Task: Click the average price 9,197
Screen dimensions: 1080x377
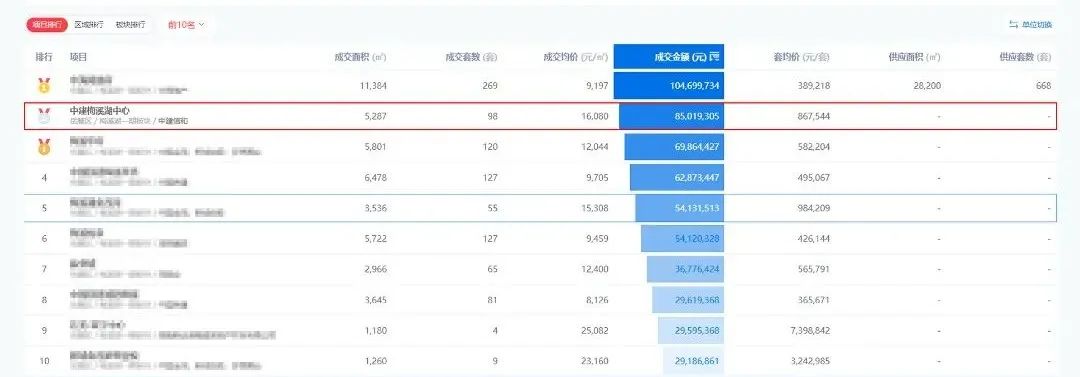Action: pyautogui.click(x=597, y=86)
